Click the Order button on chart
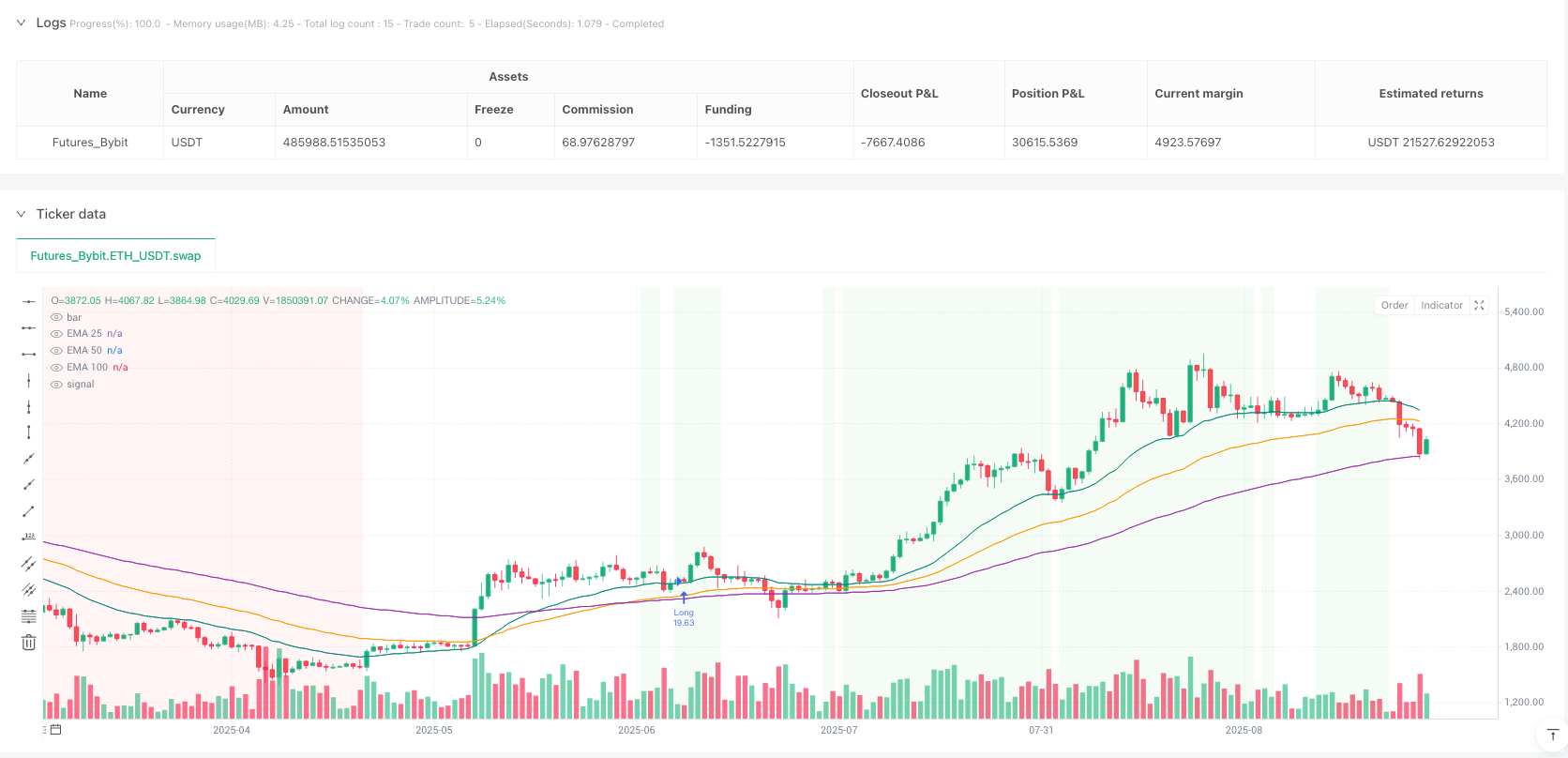The image size is (1568, 758). (x=1394, y=305)
